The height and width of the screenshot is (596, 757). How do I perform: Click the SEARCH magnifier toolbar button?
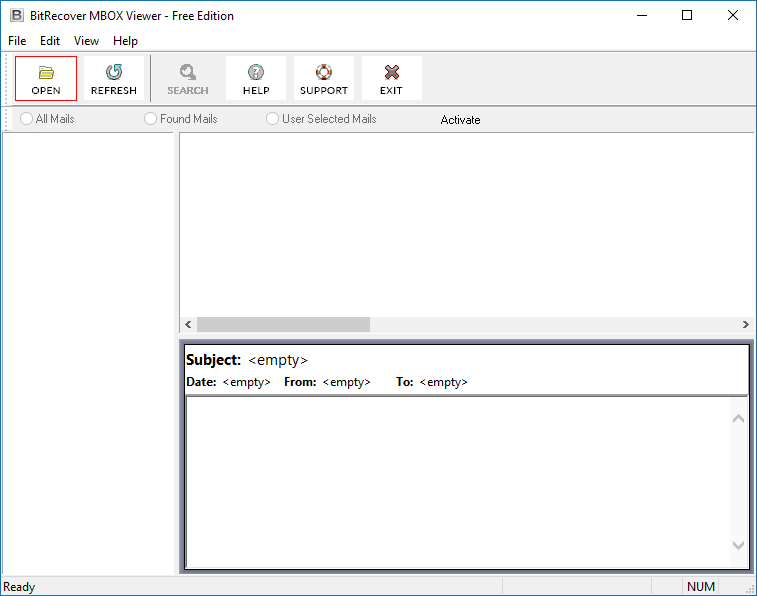click(x=188, y=79)
